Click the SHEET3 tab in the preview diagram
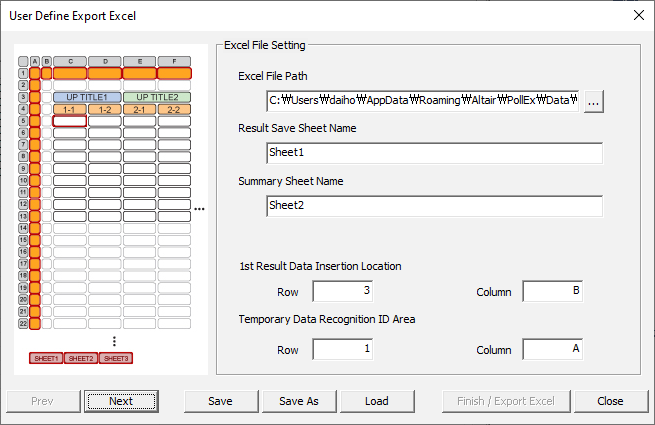 [116, 358]
